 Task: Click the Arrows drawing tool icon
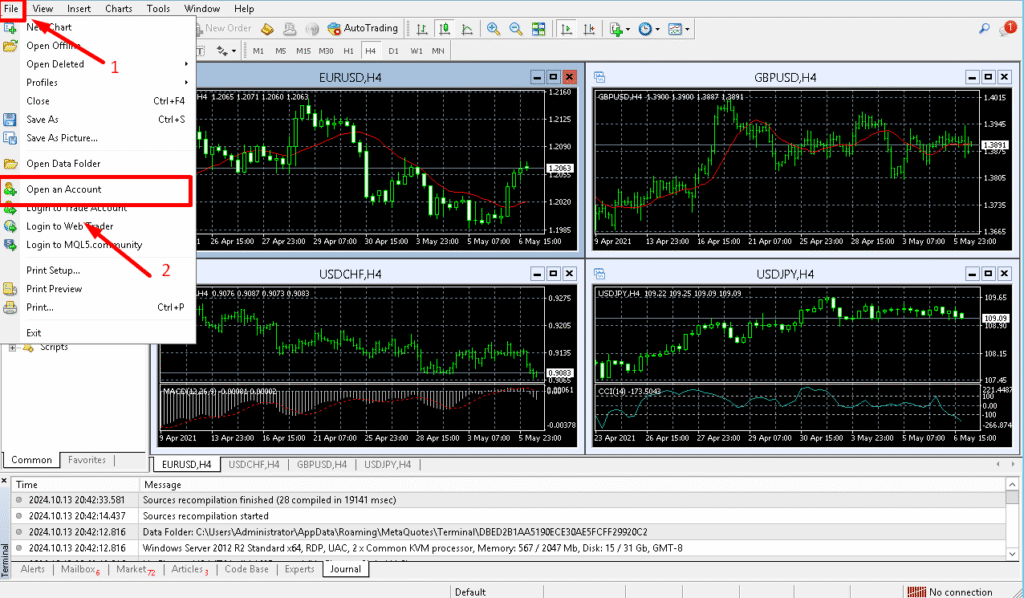(x=222, y=50)
